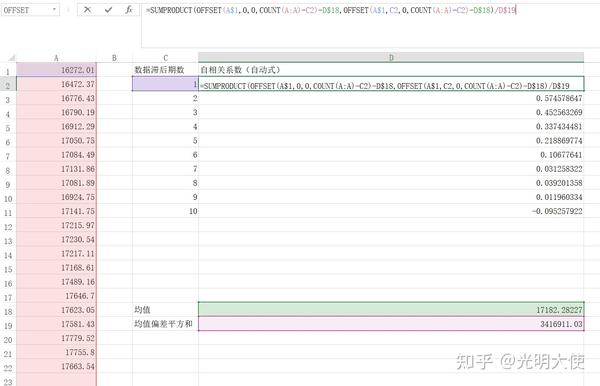Click inside the formula bar text

pos(331,10)
